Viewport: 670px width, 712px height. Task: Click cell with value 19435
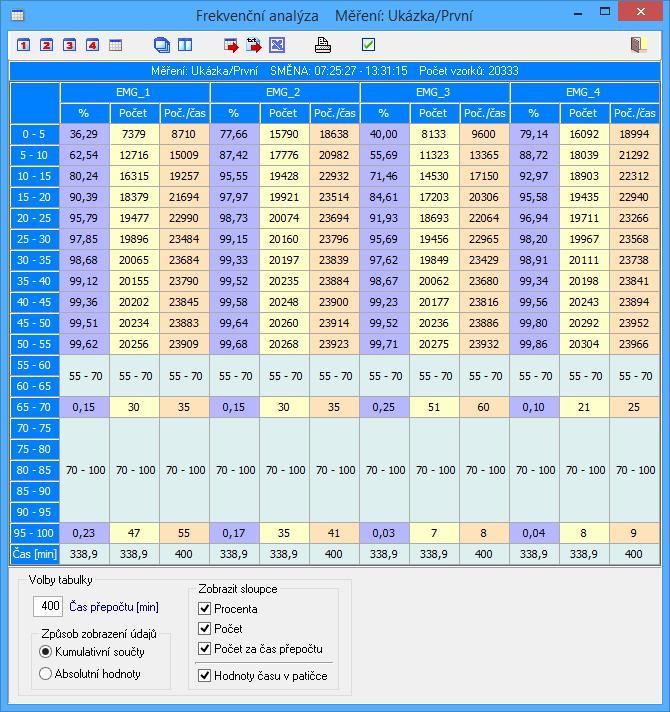[585, 197]
